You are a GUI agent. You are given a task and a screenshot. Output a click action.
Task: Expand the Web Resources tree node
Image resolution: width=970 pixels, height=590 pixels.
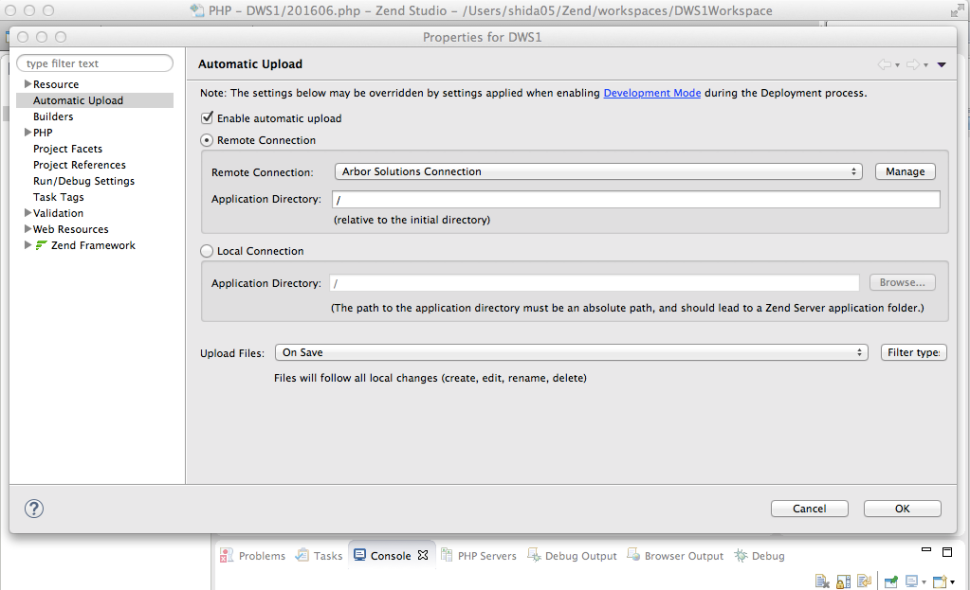[27, 228]
